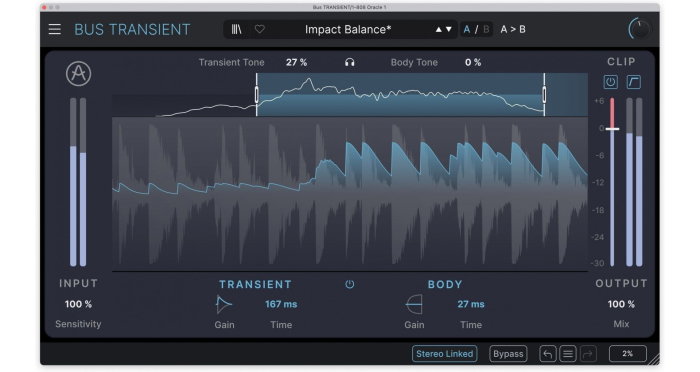Grab the window resize corner handle
The width and height of the screenshot is (700, 372).
(x=654, y=359)
